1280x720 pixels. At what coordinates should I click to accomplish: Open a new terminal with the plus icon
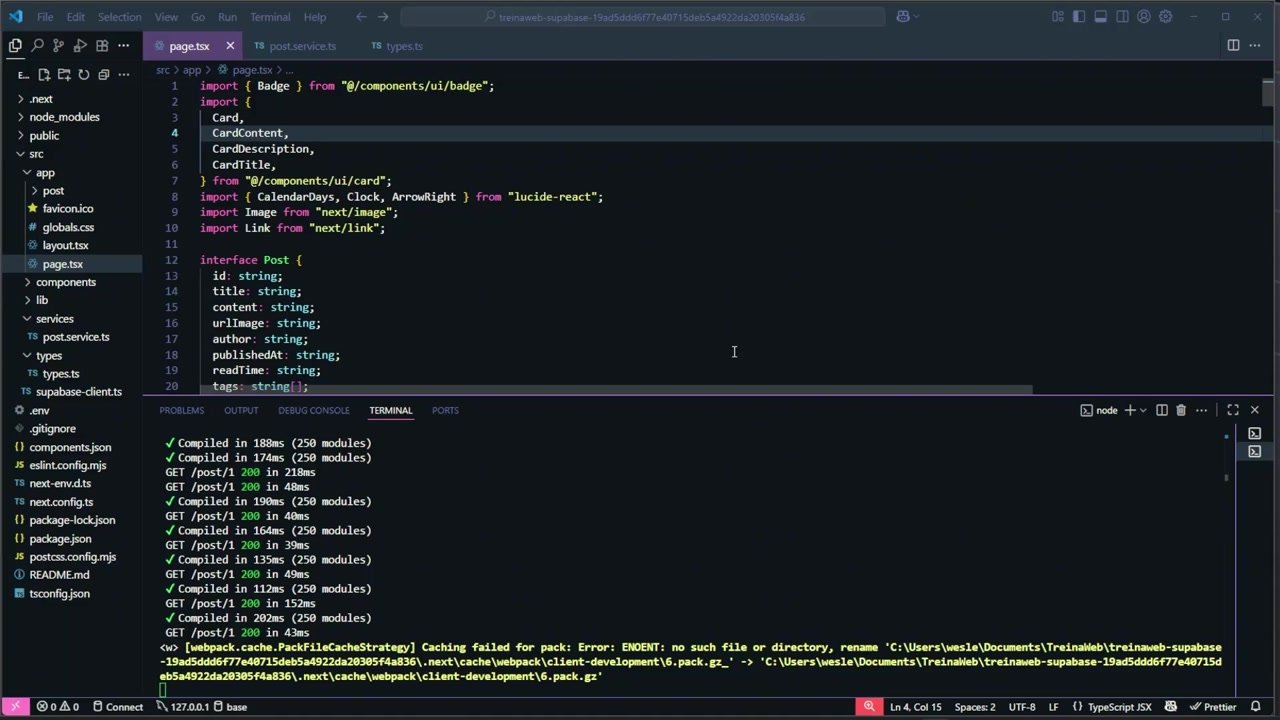tap(1130, 410)
